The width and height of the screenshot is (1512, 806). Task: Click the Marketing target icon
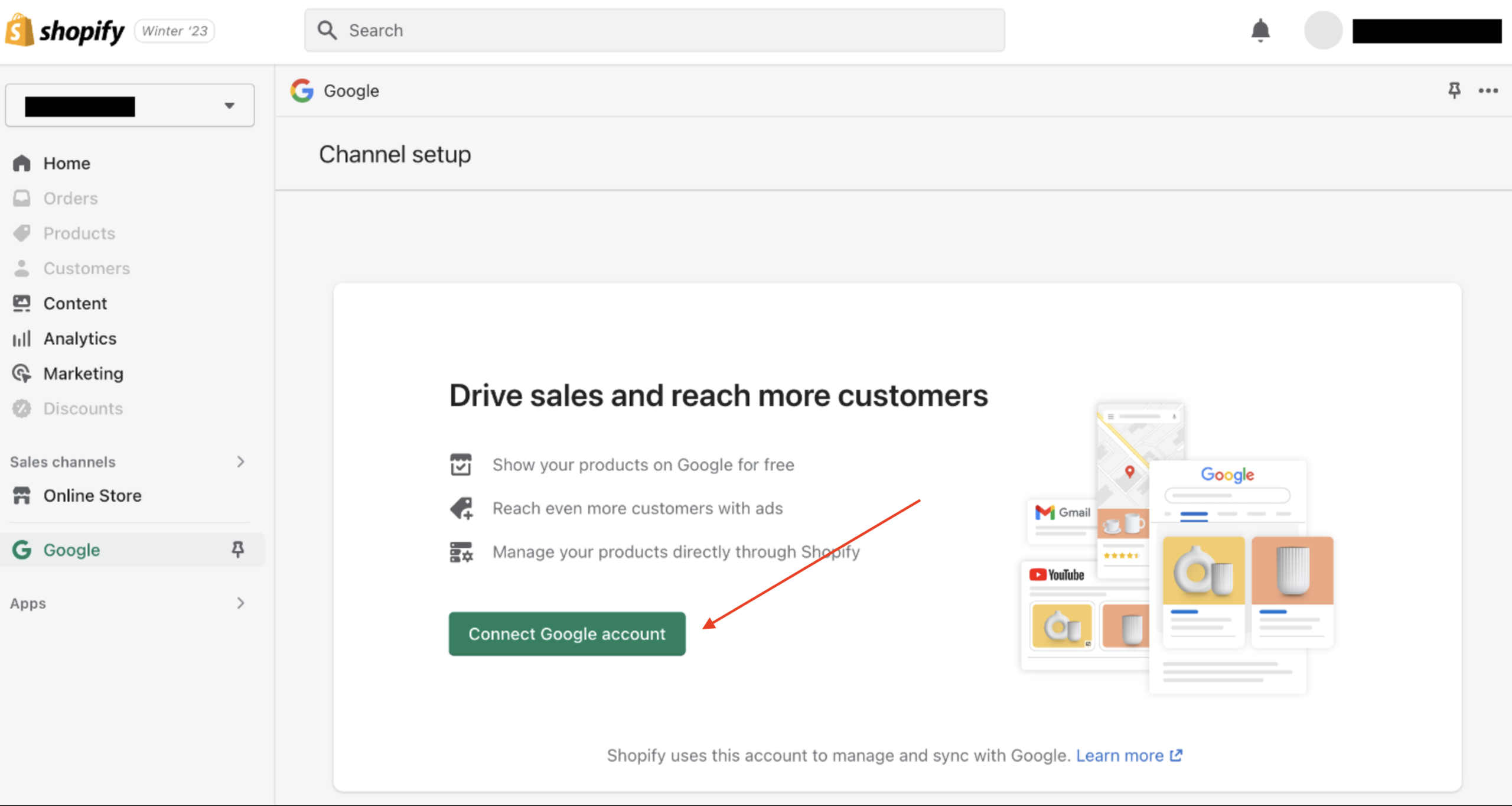coord(22,373)
